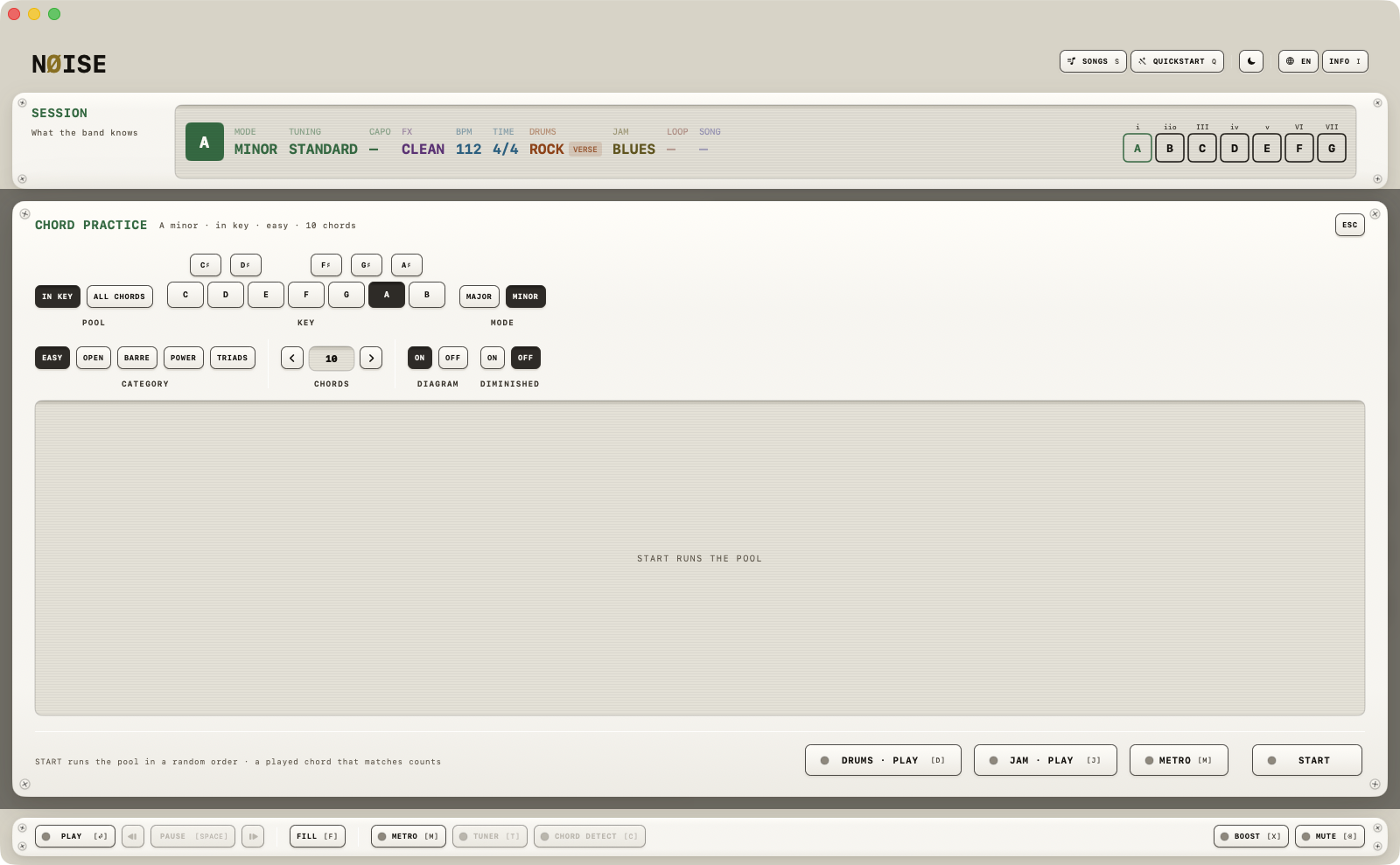Image resolution: width=1400 pixels, height=865 pixels.
Task: Turn the chord DIAGRAM on
Action: click(x=420, y=358)
